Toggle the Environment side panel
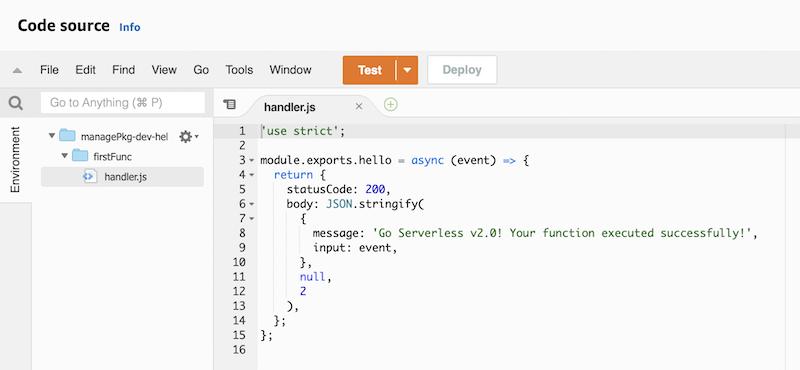Image resolution: width=800 pixels, height=370 pixels. click(x=15, y=160)
